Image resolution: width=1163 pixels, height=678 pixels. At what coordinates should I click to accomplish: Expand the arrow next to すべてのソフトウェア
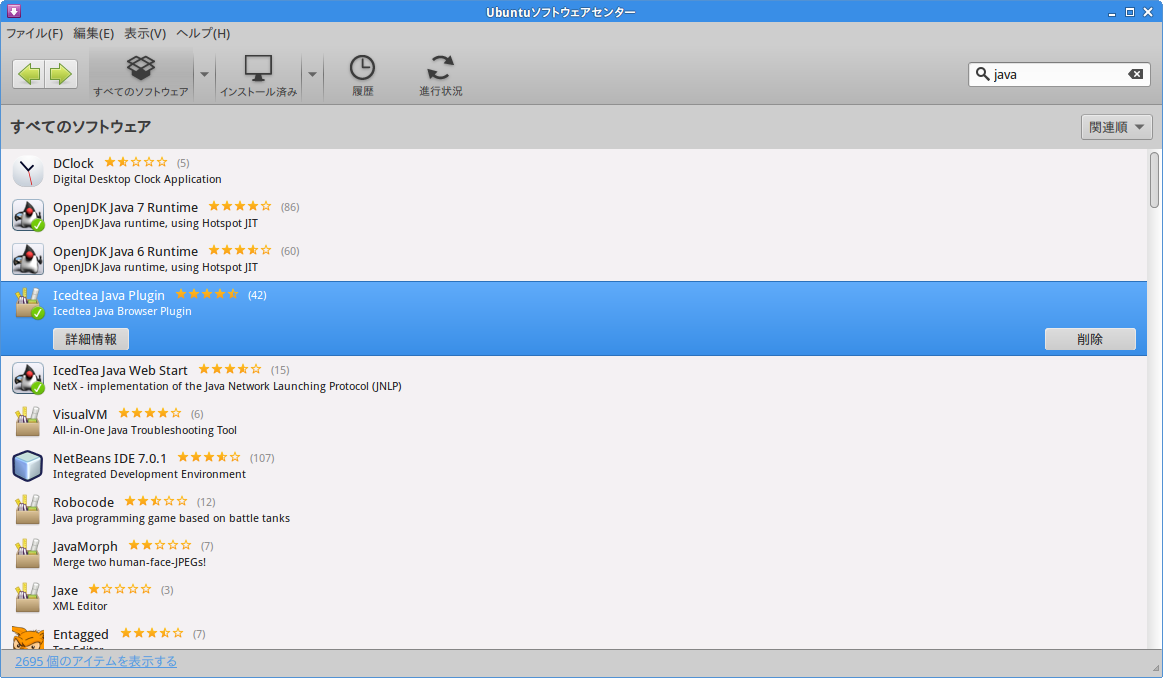point(204,75)
